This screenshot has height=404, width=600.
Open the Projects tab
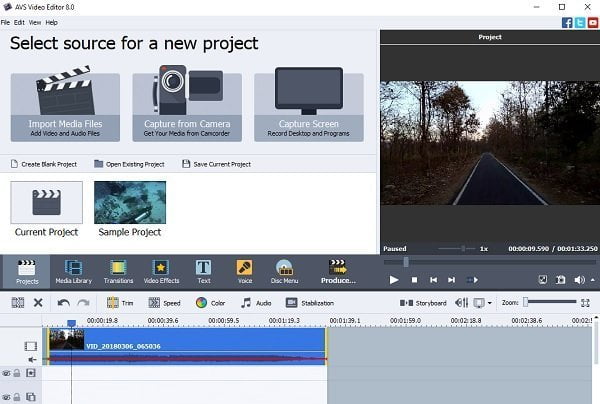(x=27, y=272)
